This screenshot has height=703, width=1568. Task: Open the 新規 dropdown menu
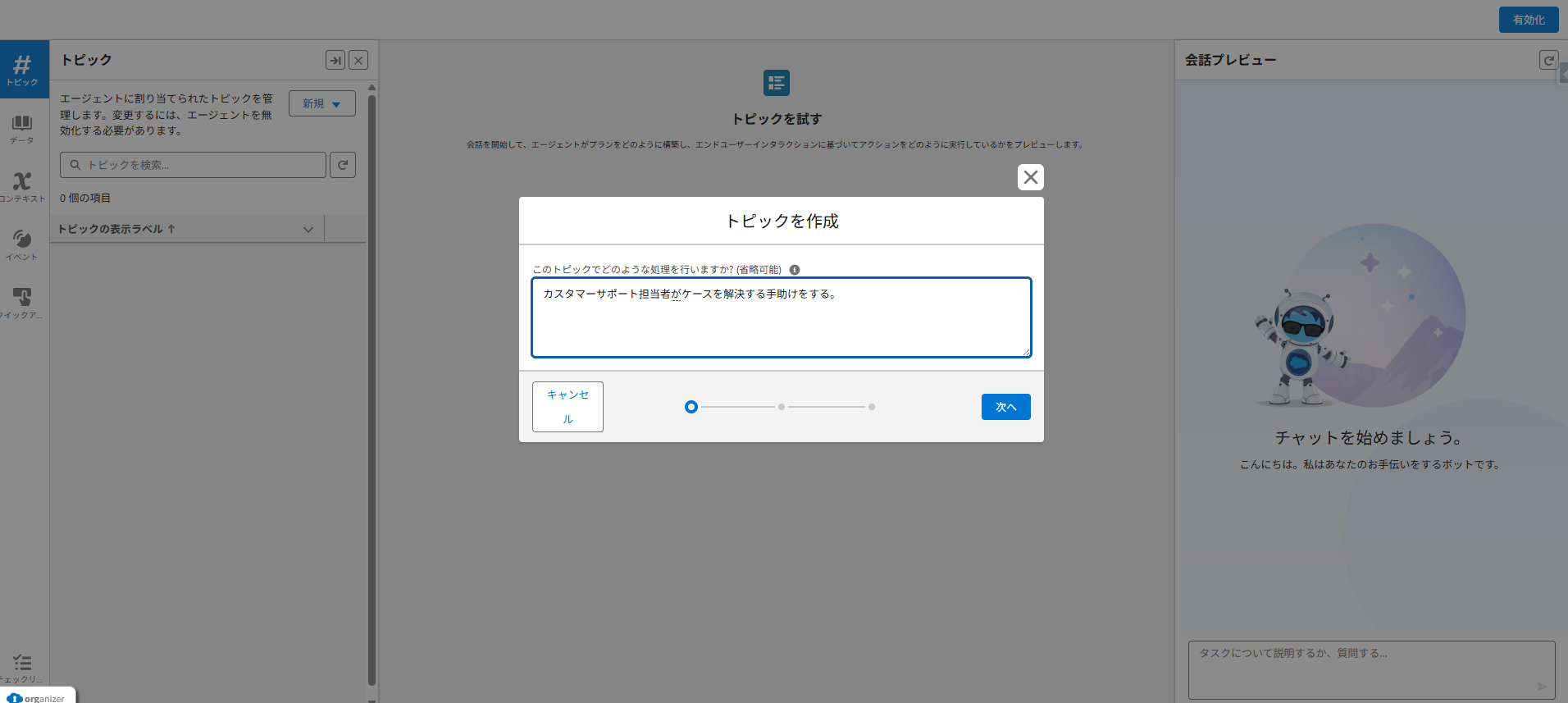(x=321, y=103)
